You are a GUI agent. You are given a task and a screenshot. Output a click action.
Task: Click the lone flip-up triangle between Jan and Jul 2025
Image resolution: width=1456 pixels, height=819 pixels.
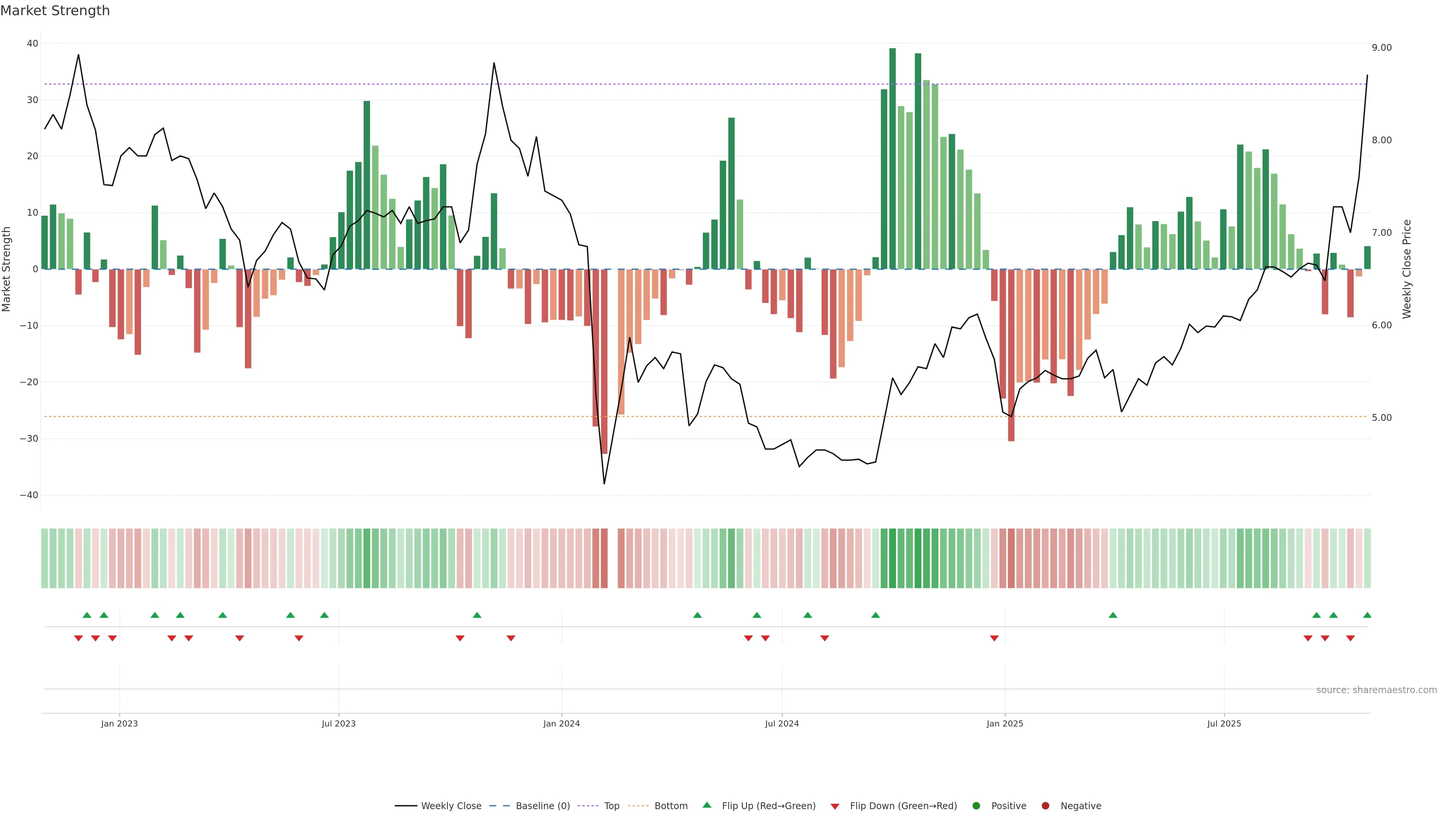click(1113, 615)
